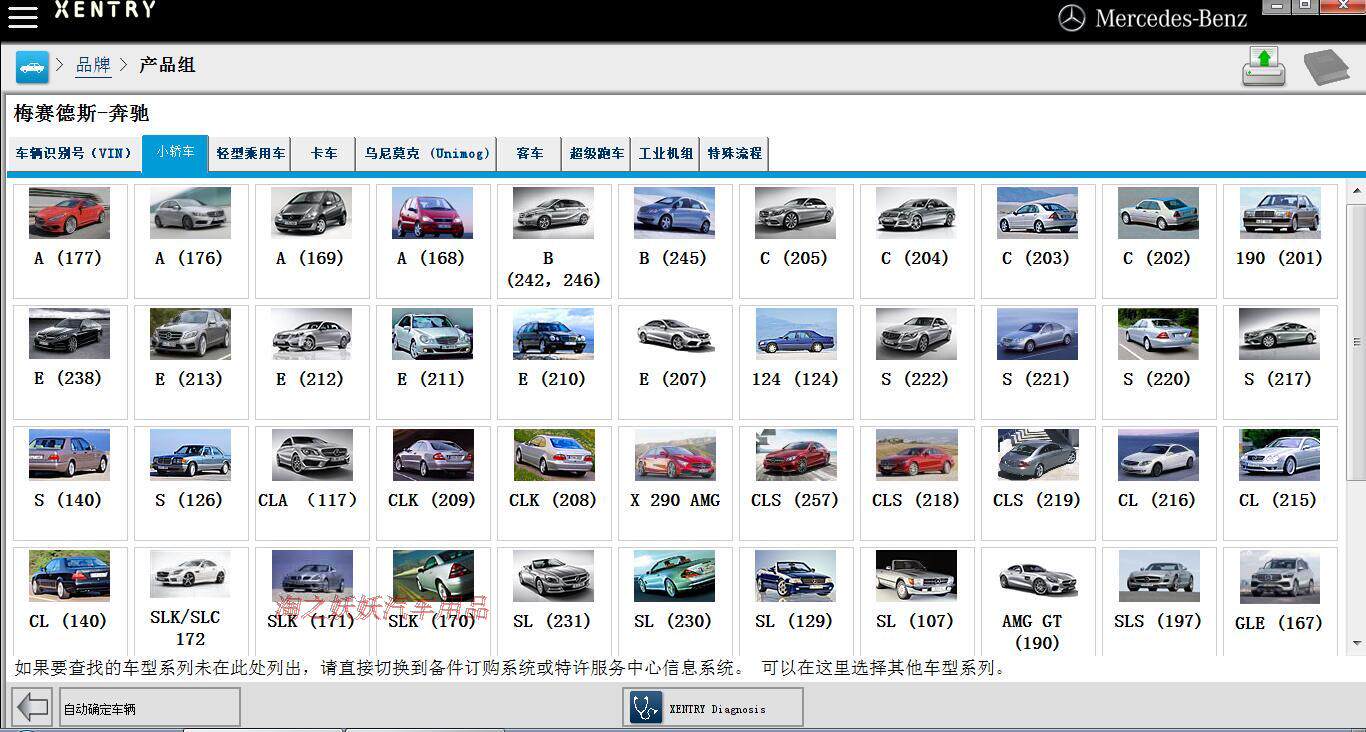Go to 品牌 breadcrumb link
The image size is (1366, 732).
[x=93, y=65]
